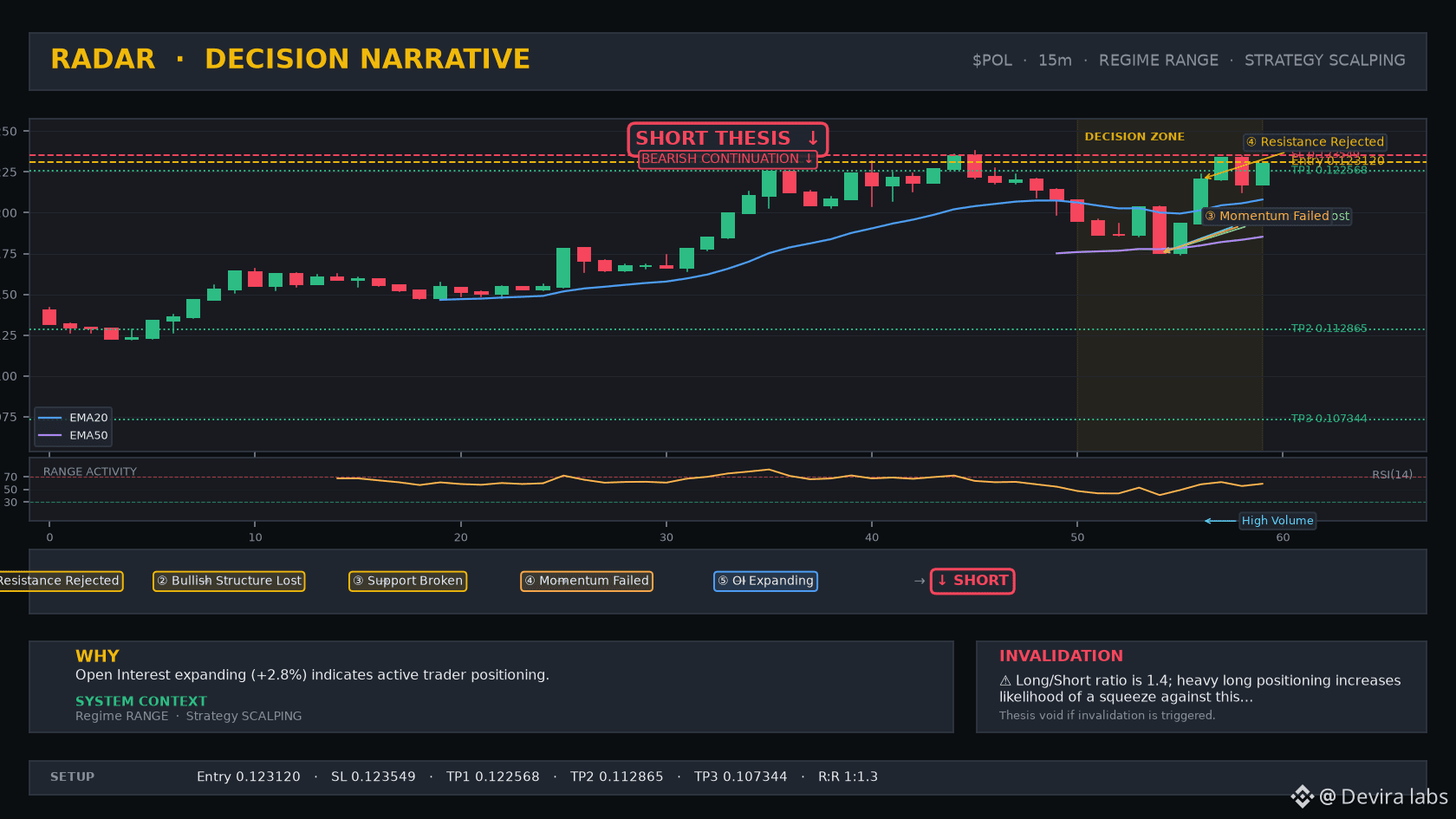Click the RADAR DECISION NARRATIVE title
The height and width of the screenshot is (819, 1456).
(x=290, y=59)
